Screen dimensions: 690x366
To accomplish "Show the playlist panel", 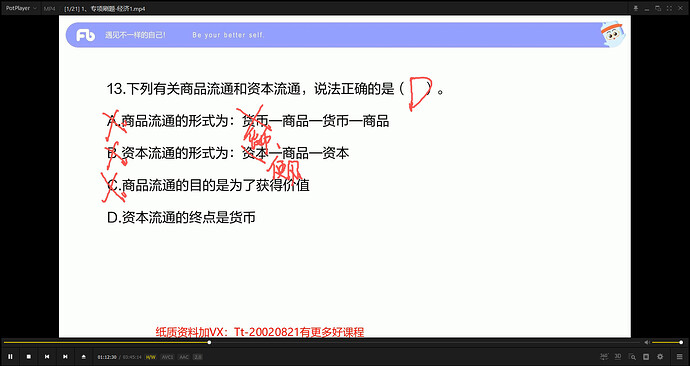I will 679,357.
